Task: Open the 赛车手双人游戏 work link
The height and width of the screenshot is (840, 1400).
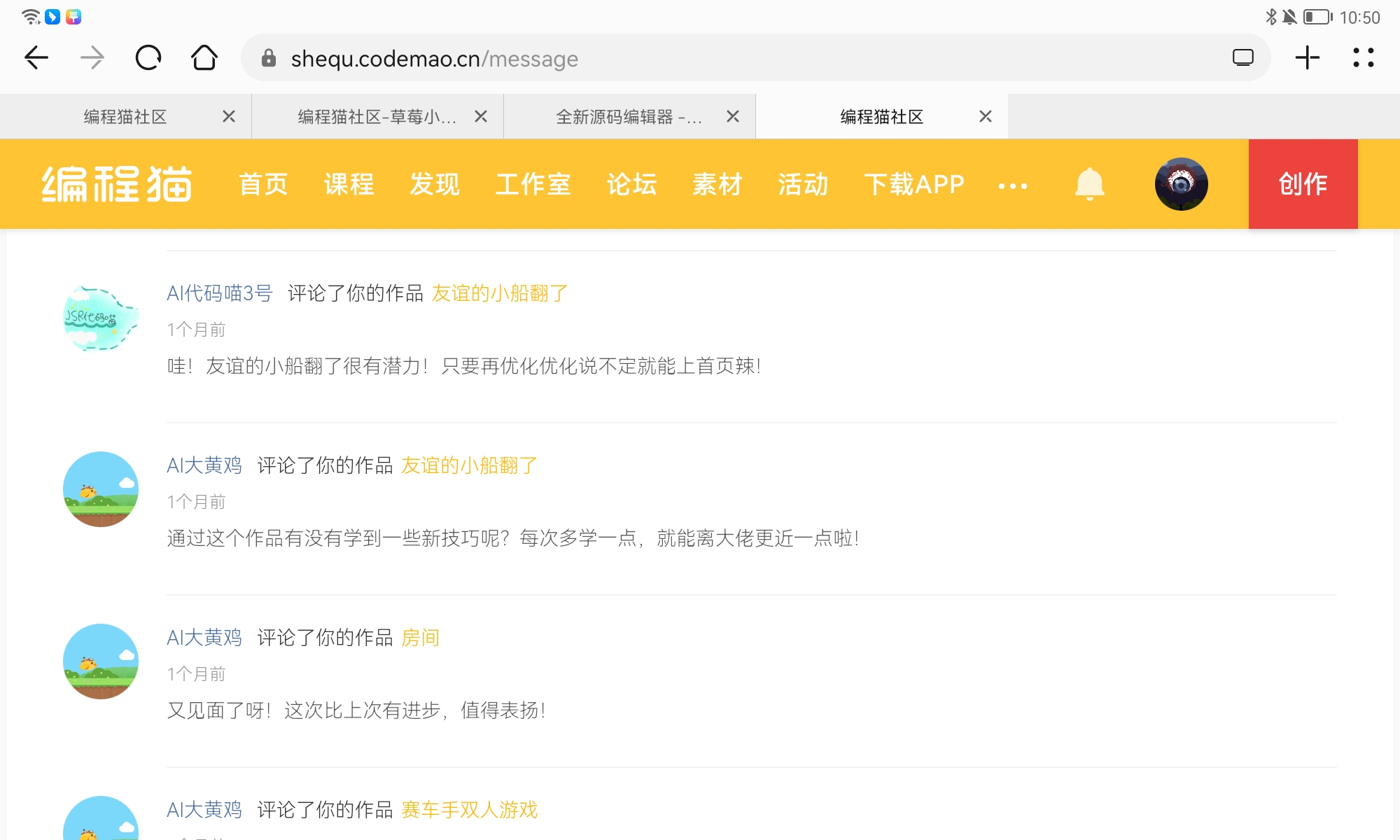Action: pyautogui.click(x=470, y=810)
